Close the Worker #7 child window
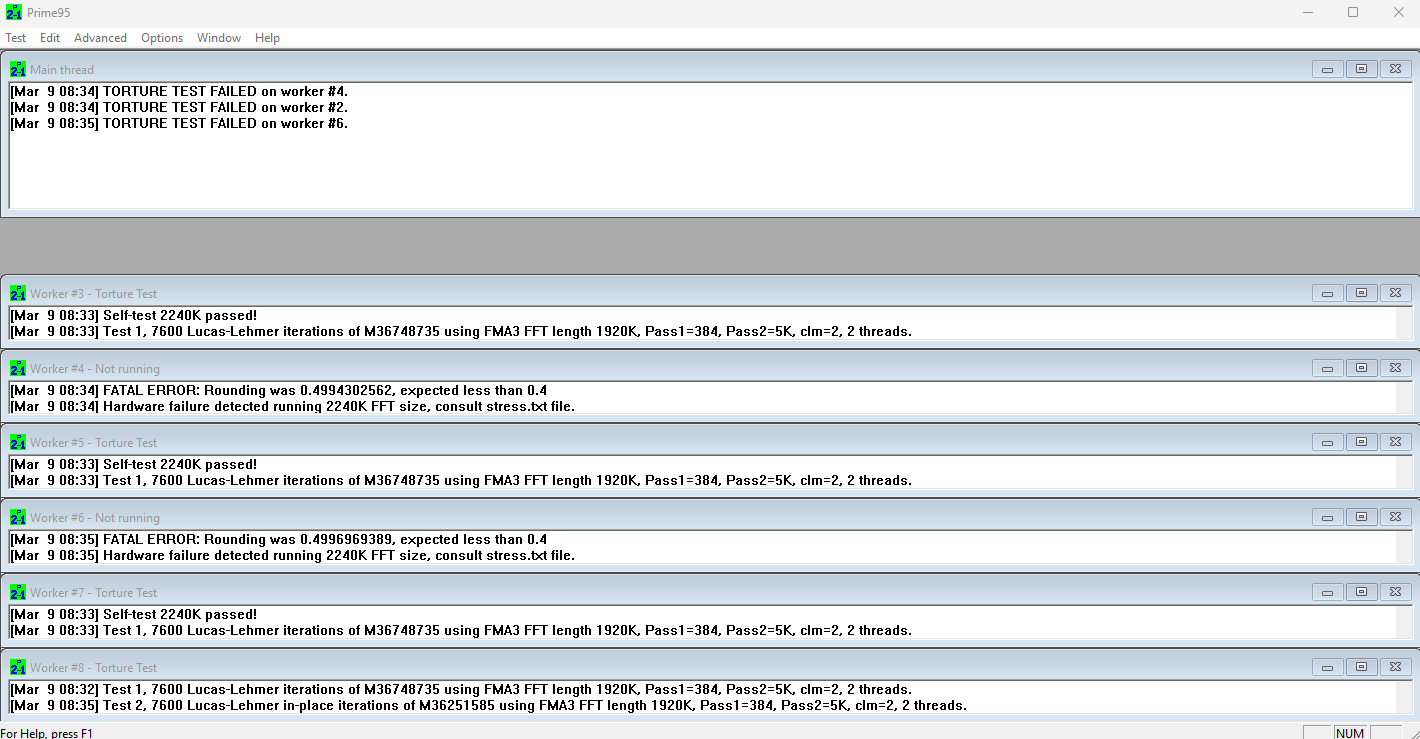1420x739 pixels. pos(1395,592)
